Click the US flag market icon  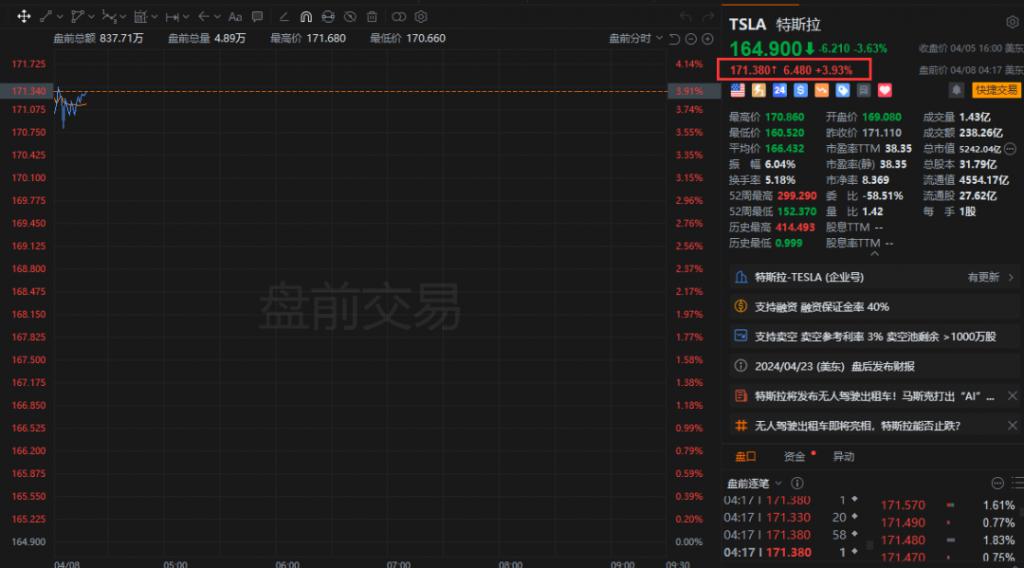coord(738,90)
